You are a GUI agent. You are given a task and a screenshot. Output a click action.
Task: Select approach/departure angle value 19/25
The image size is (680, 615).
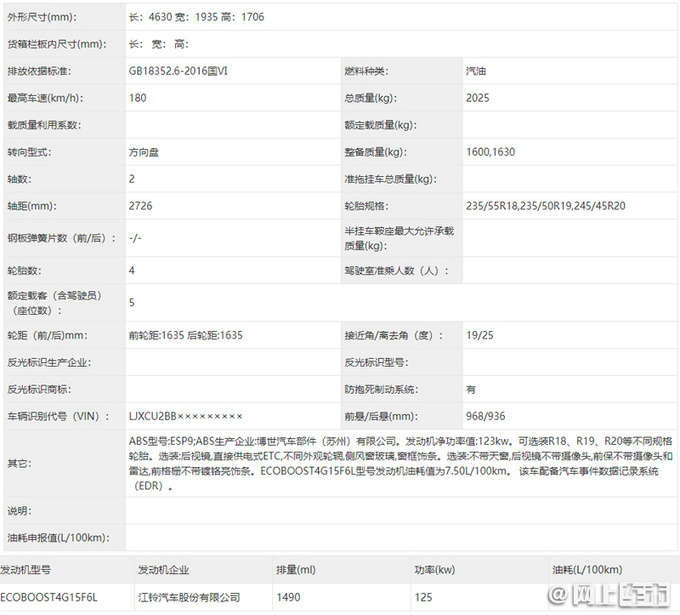480,335
